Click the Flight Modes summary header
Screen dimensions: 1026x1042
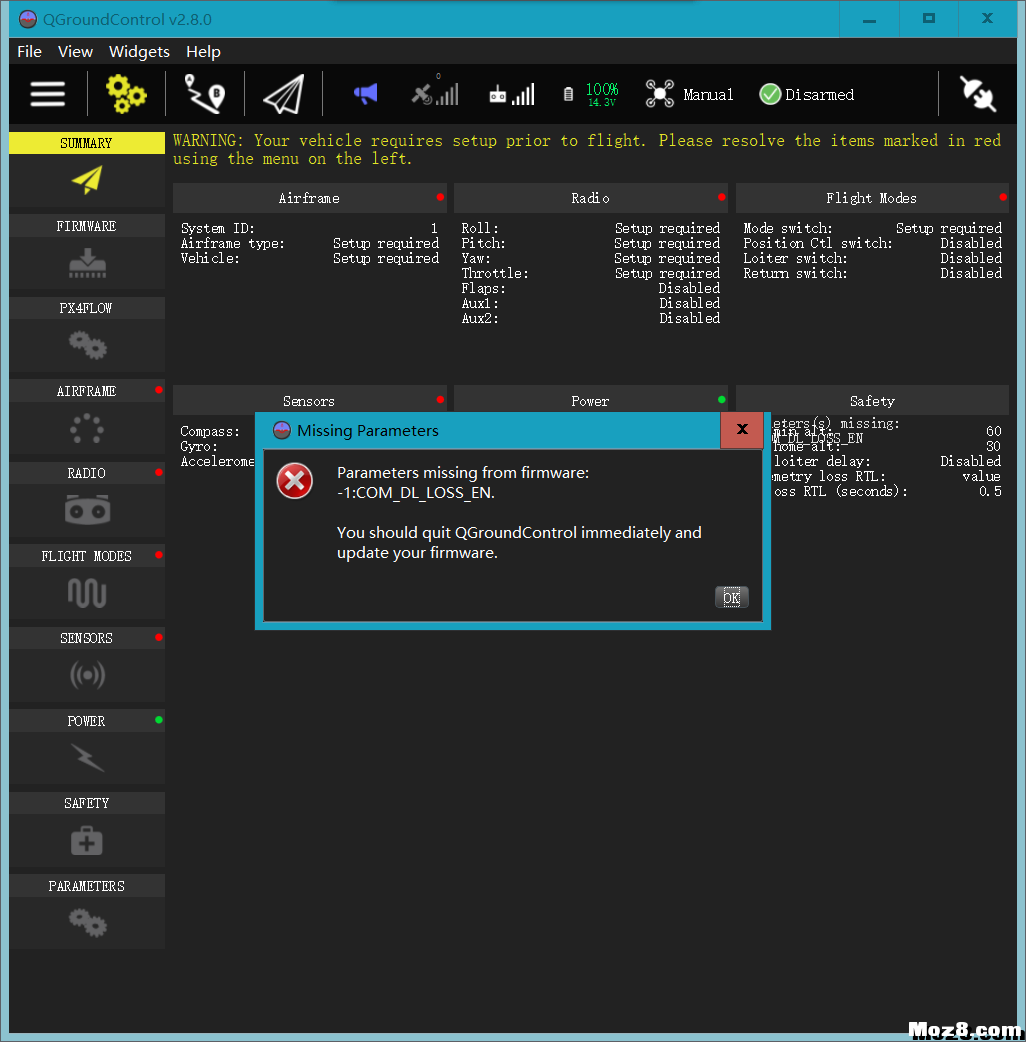[x=871, y=198]
